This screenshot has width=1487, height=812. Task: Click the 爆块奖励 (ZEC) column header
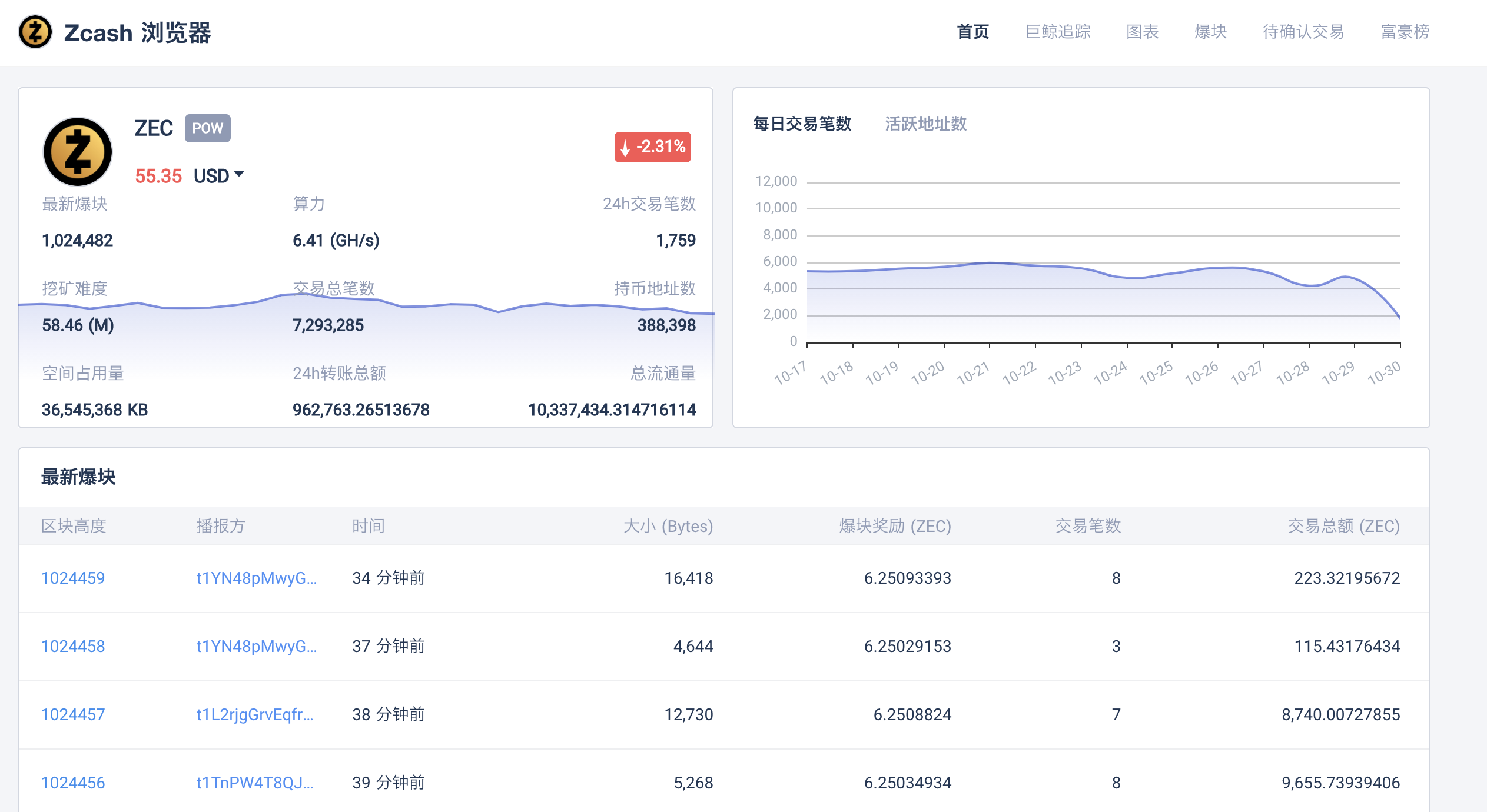point(895,526)
